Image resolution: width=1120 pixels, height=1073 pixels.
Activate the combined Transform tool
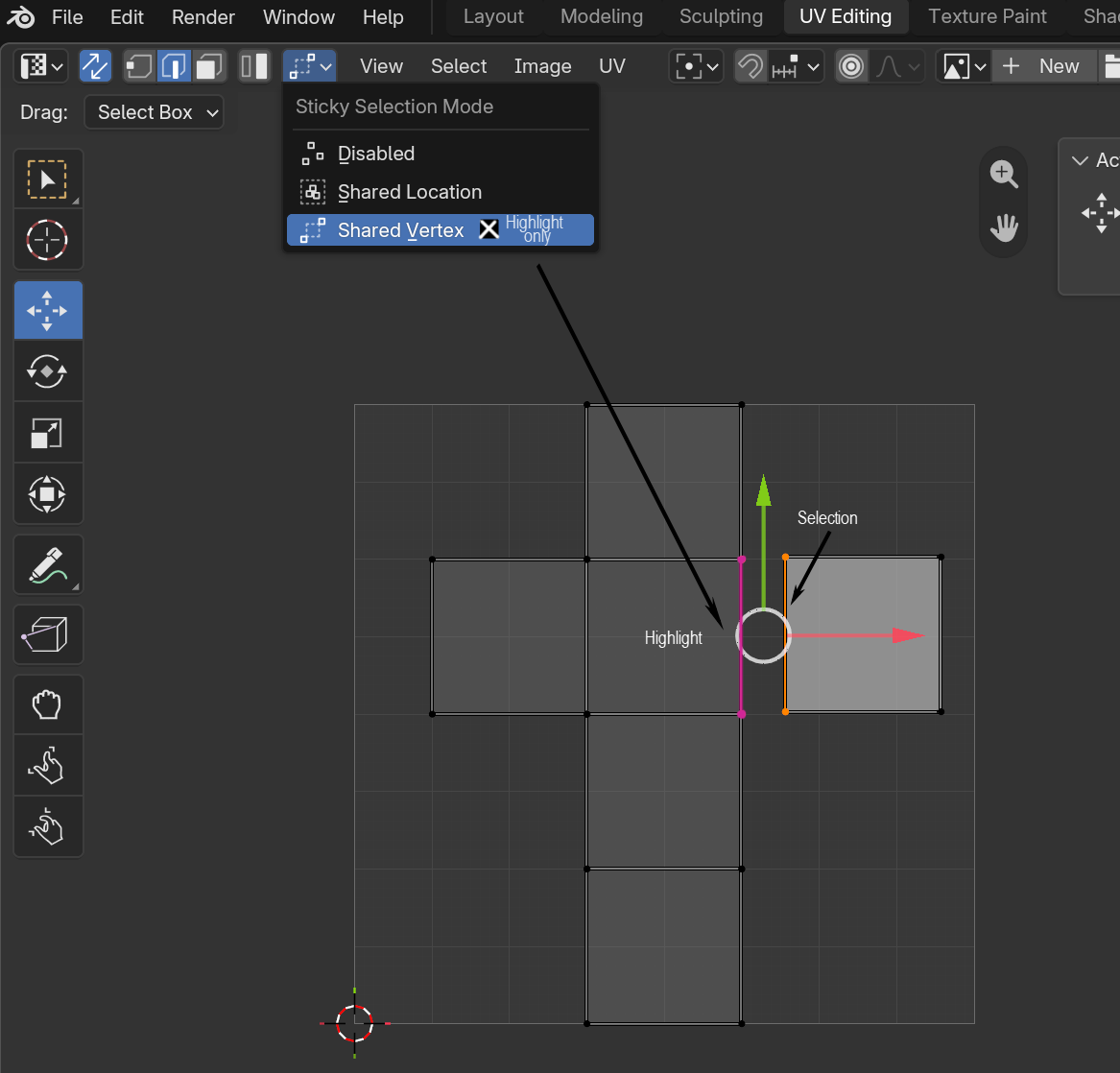pyautogui.click(x=48, y=493)
